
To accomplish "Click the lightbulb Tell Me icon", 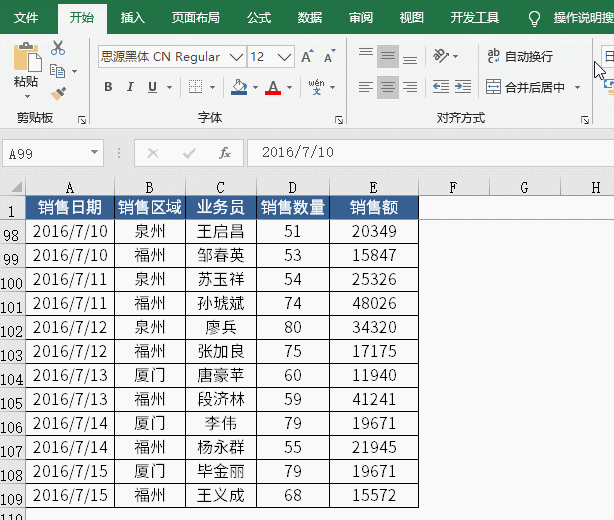I will [535, 18].
